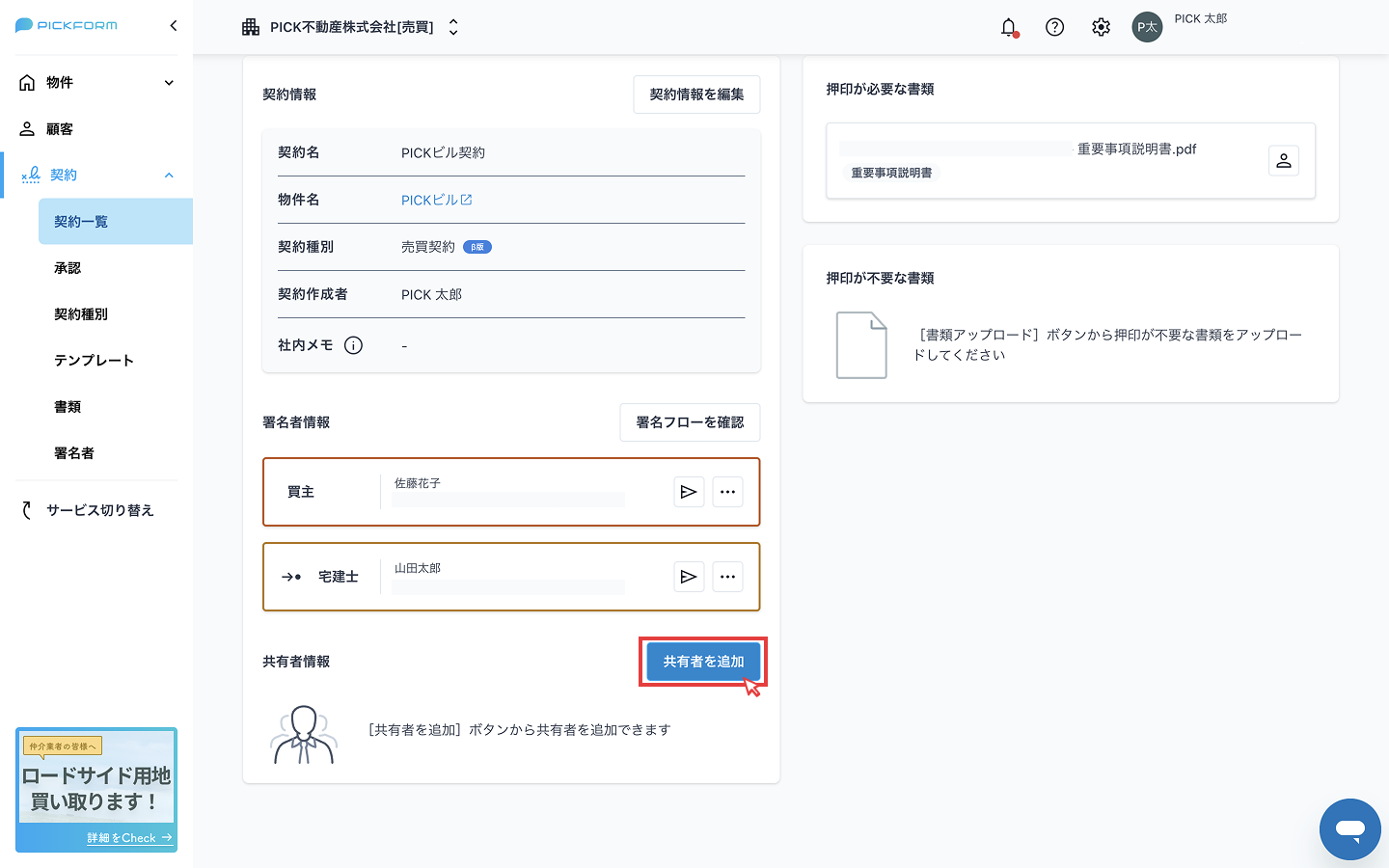Select 承認 in the sidebar
Image resolution: width=1389 pixels, height=868 pixels.
click(x=68, y=268)
